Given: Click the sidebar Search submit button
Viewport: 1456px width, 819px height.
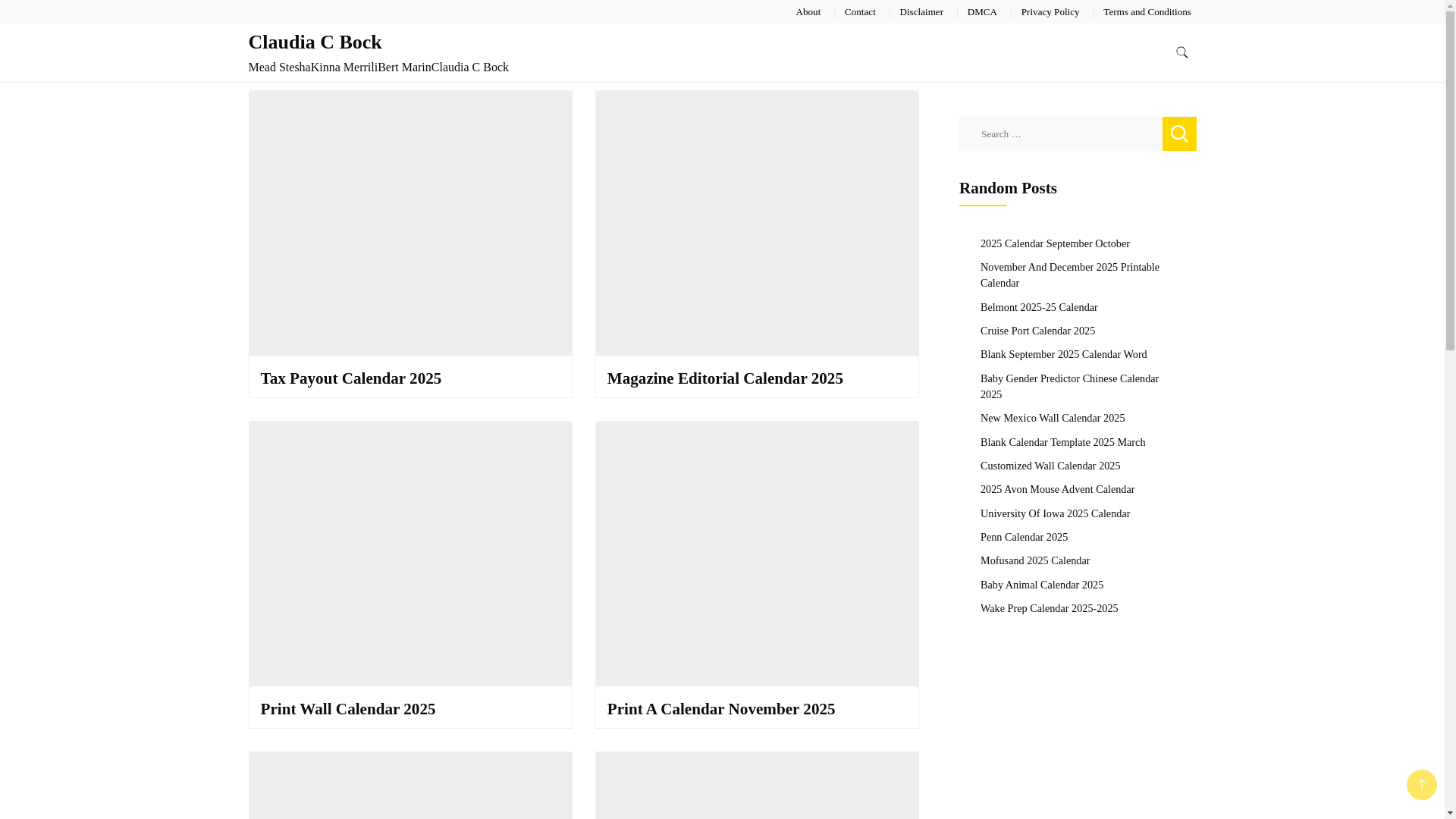Looking at the screenshot, I should click(1179, 133).
